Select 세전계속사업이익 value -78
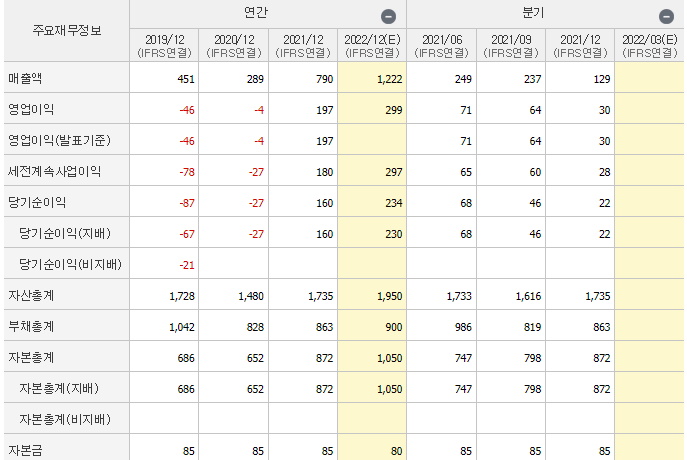 point(187,172)
